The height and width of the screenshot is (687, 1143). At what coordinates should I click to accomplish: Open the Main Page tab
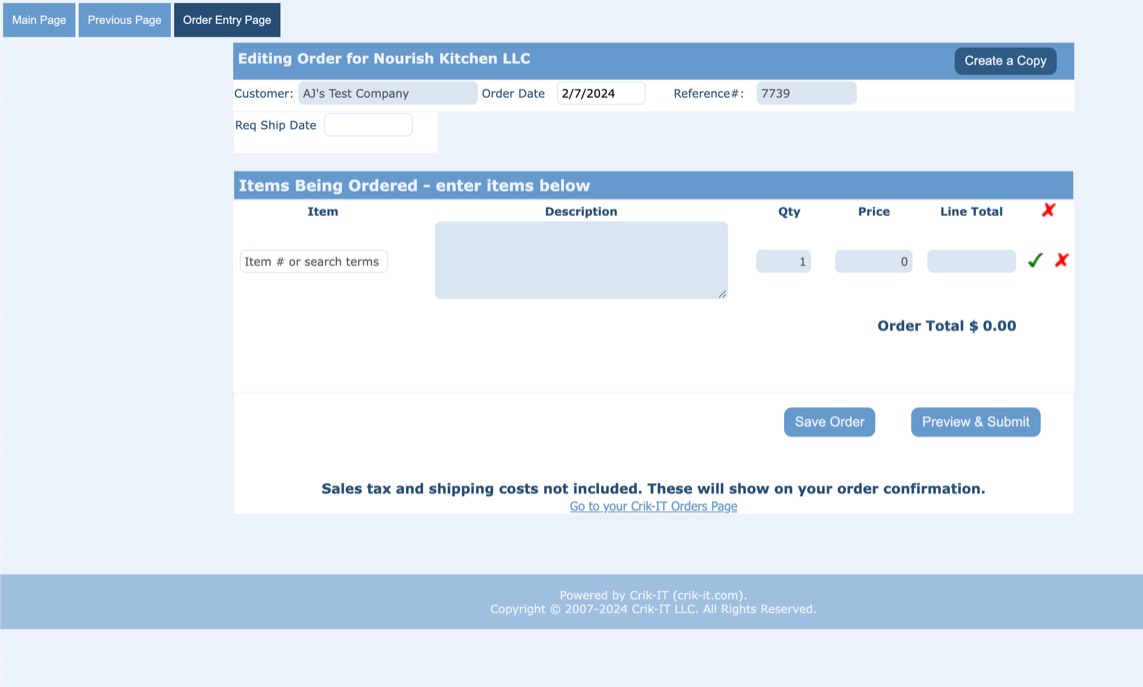click(39, 20)
